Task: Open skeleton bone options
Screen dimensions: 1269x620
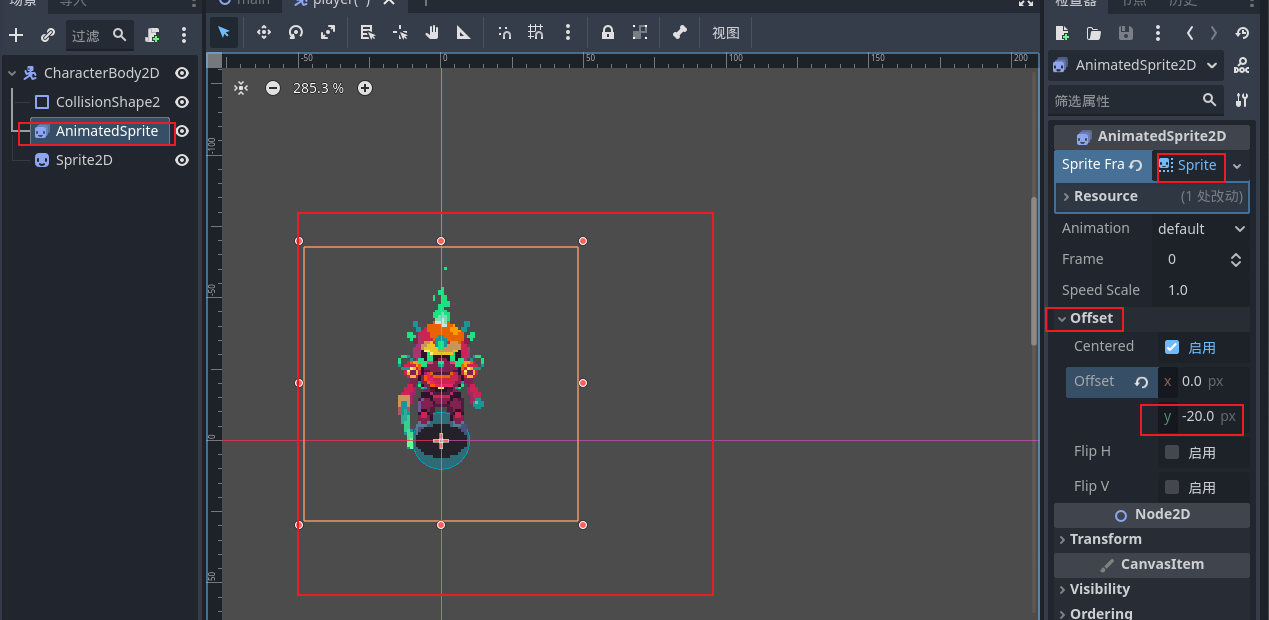Action: 680,32
